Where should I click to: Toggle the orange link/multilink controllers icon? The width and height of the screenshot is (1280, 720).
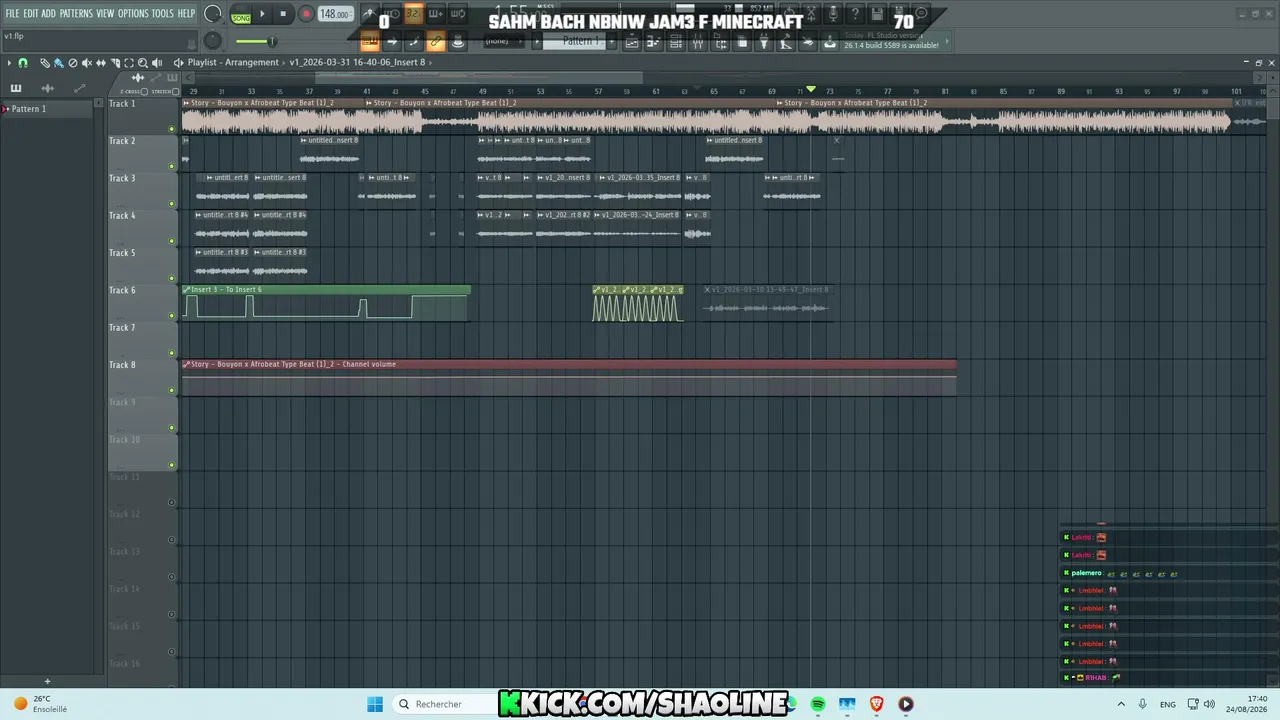pos(436,41)
